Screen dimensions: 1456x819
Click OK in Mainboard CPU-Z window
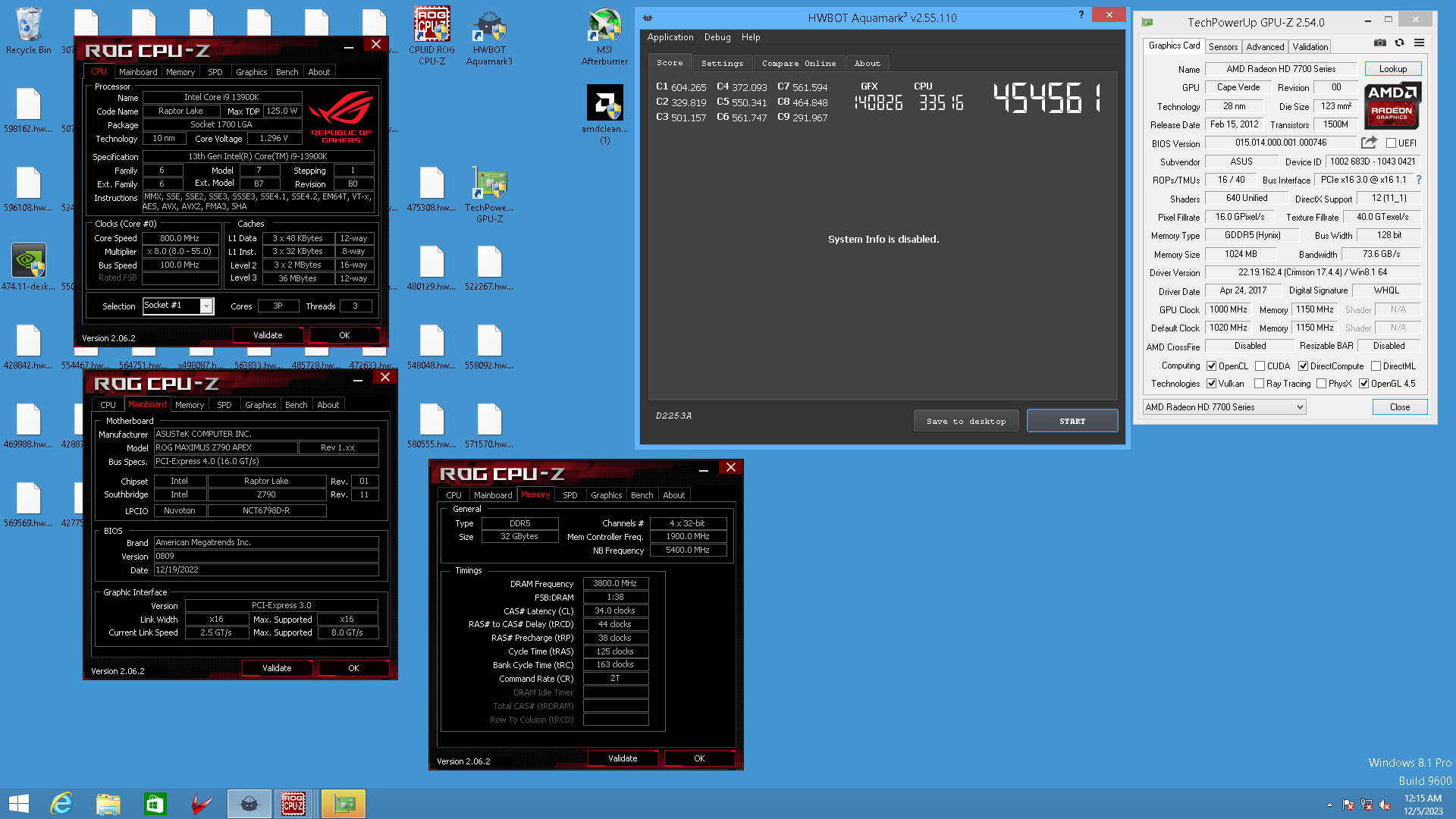point(353,668)
